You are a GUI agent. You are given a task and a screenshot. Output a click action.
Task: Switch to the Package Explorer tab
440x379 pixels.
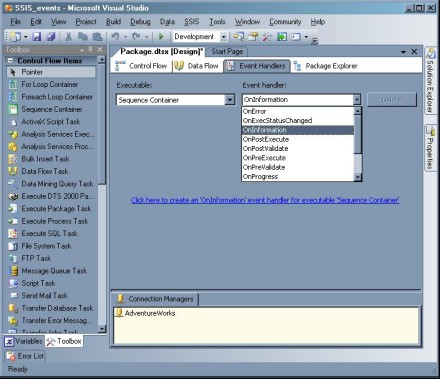[326, 66]
